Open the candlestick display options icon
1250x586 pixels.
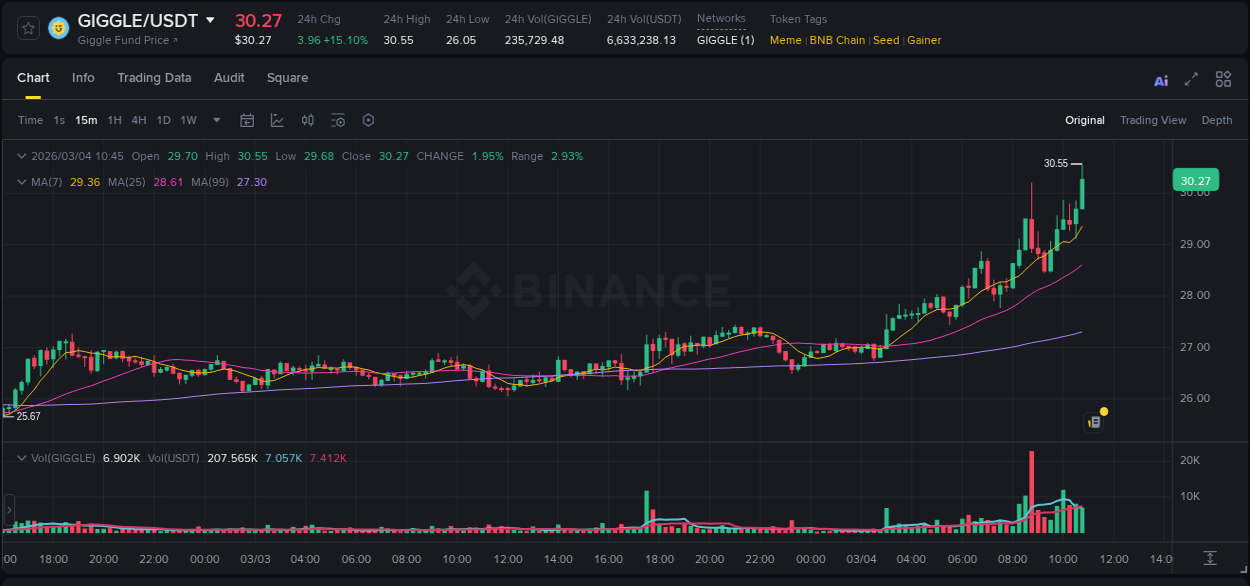coord(307,120)
